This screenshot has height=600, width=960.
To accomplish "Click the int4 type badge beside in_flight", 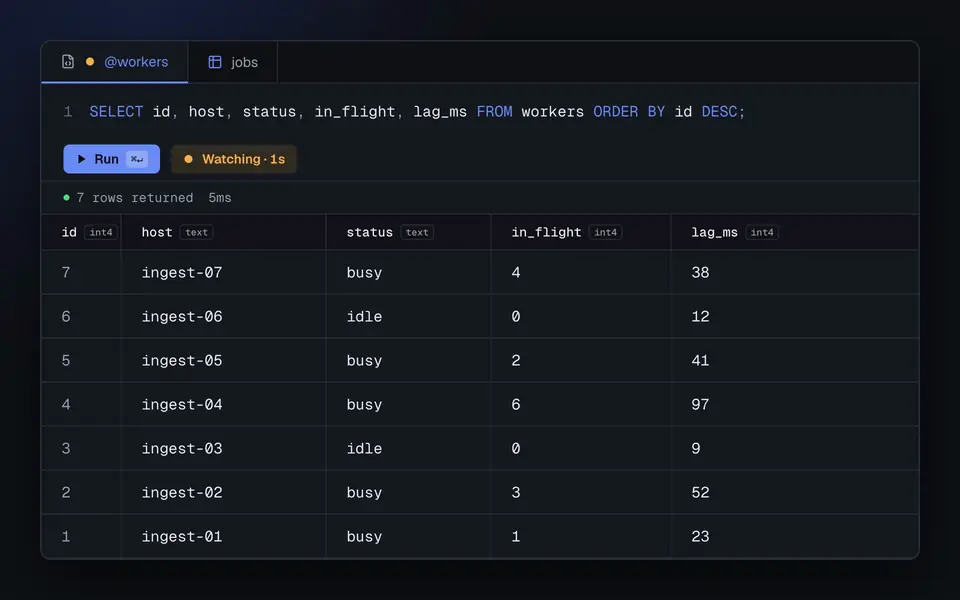I will click(606, 232).
